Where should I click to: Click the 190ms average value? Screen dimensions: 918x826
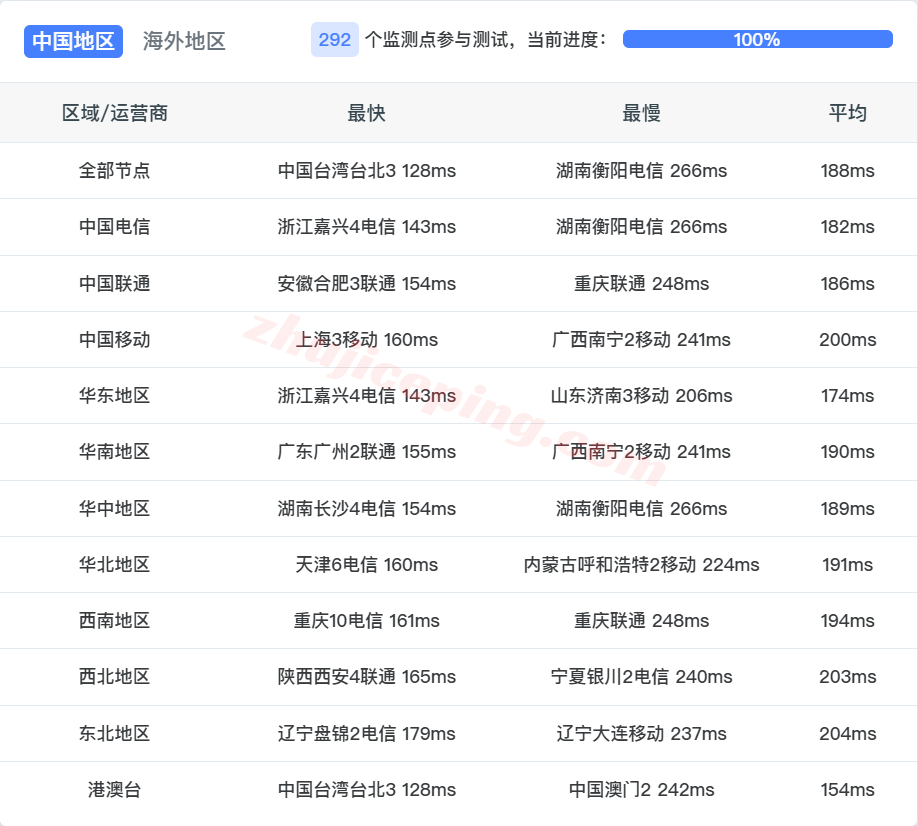[847, 452]
